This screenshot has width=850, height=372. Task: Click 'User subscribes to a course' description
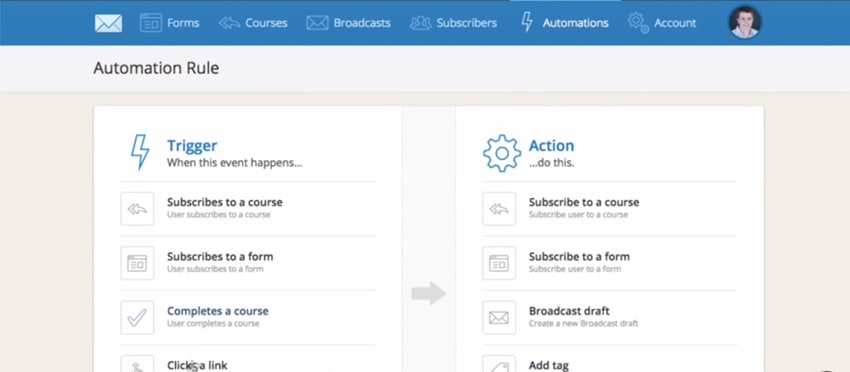pyautogui.click(x=218, y=215)
